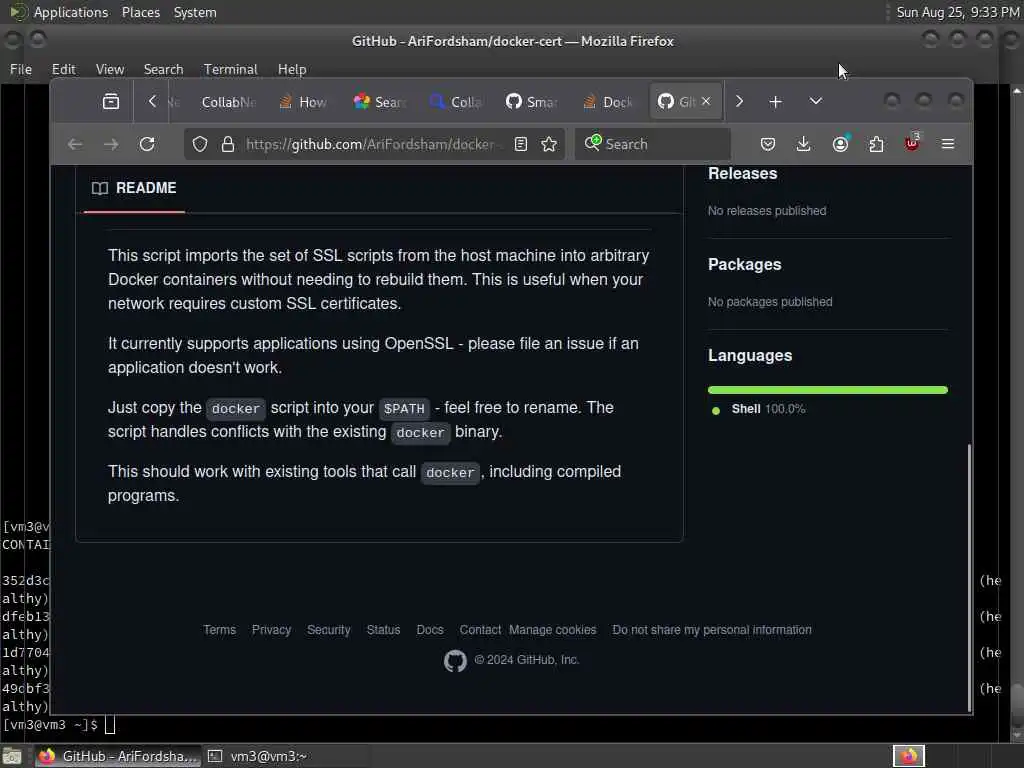Open the list all tabs dropdown
Viewport: 1024px width, 768px height.
click(x=816, y=101)
